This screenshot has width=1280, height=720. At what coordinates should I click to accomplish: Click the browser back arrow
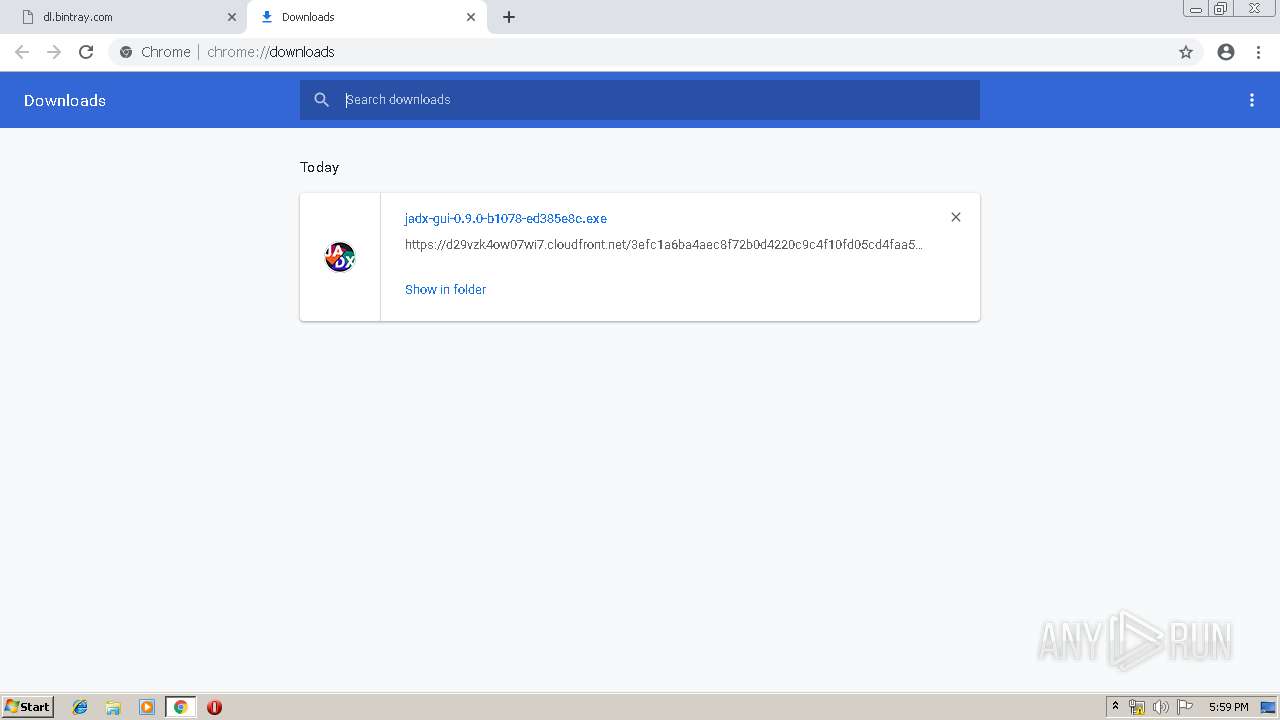click(22, 52)
